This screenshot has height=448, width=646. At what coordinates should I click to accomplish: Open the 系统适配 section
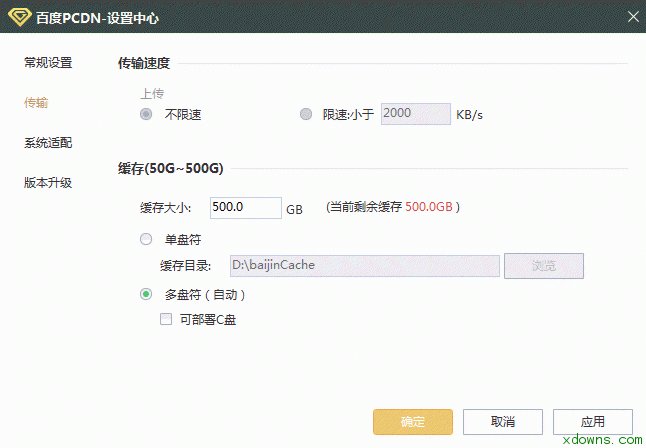point(48,143)
